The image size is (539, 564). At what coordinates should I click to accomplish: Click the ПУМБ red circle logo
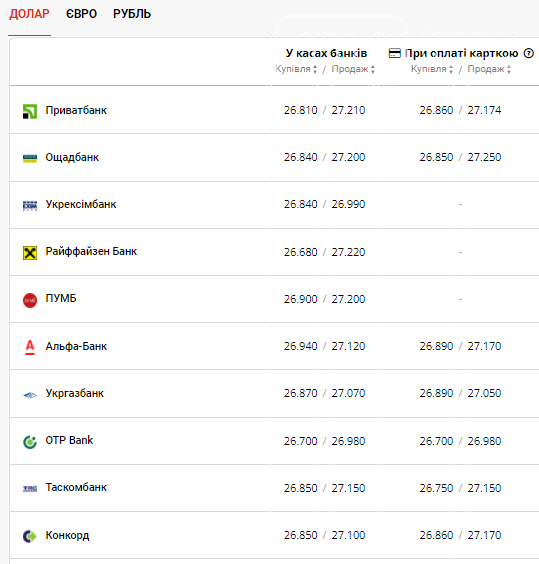coord(30,300)
